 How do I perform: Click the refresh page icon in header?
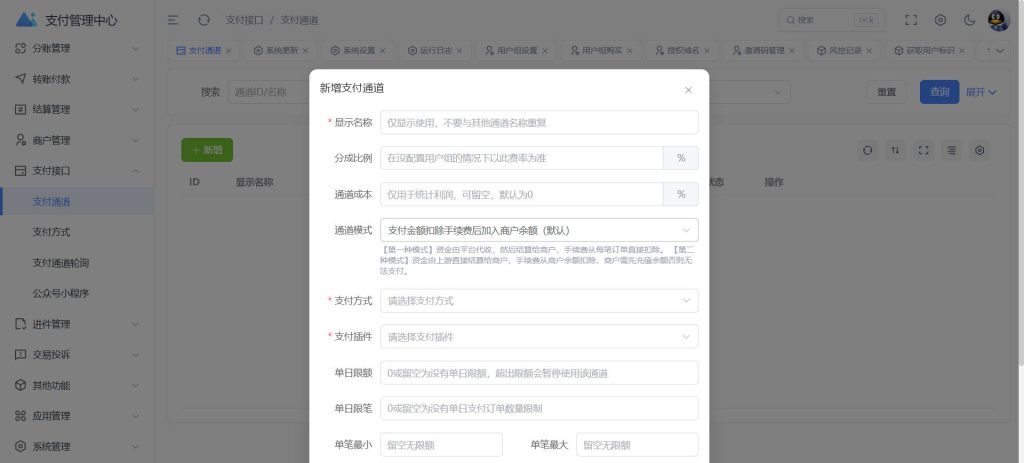[204, 20]
